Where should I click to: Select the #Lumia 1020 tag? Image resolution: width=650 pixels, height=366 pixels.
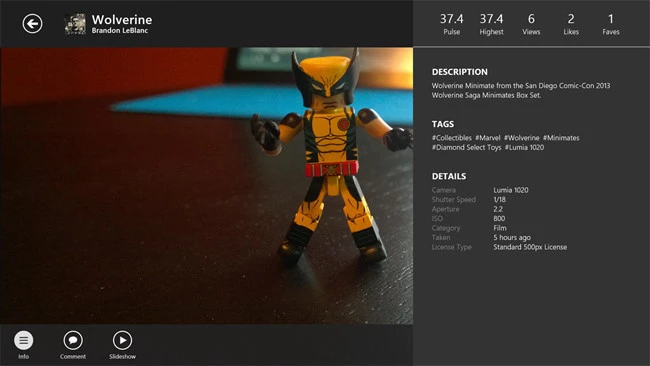[524, 147]
